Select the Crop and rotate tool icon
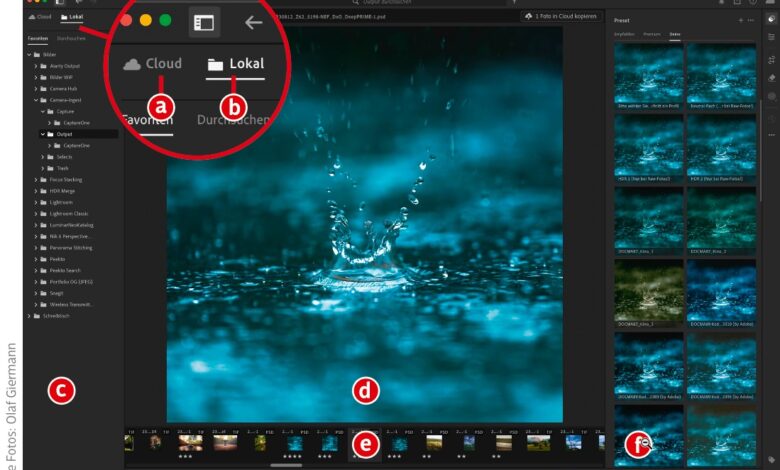This screenshot has width=780, height=470. point(772,60)
